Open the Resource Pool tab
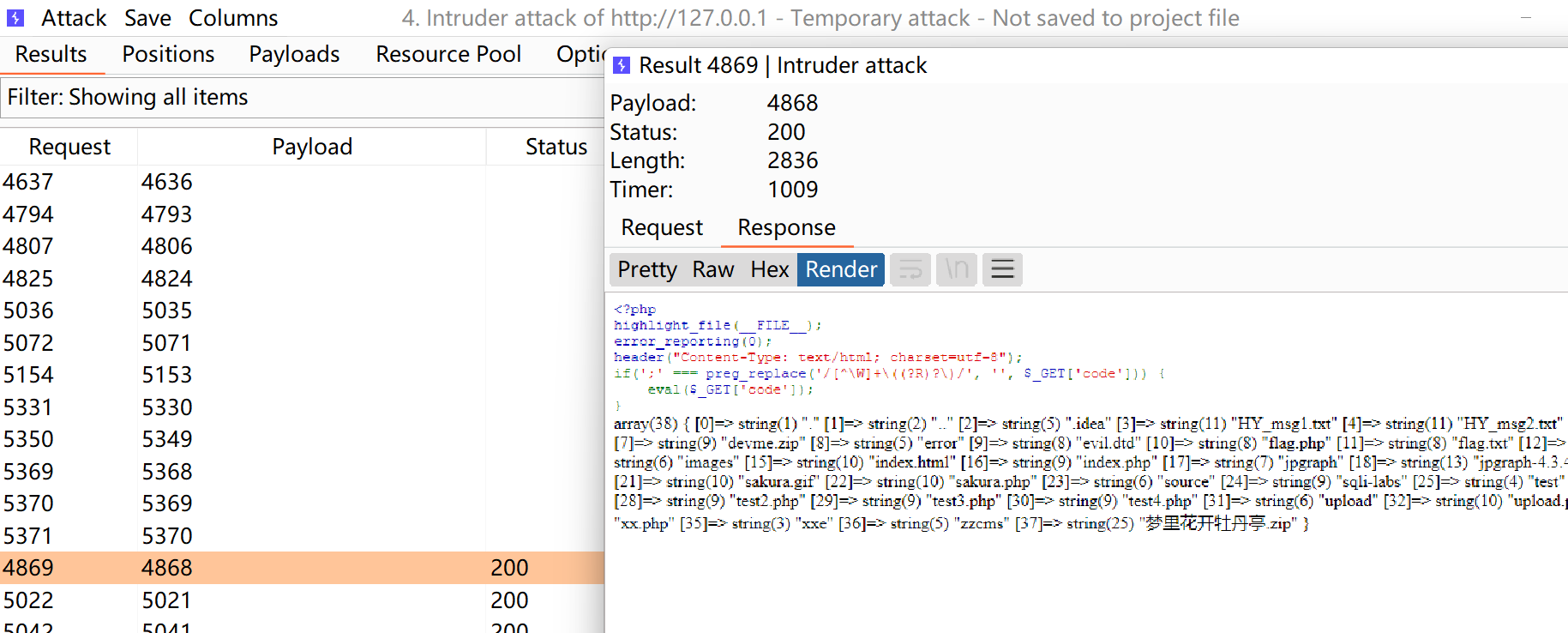This screenshot has height=633, width=1568. tap(448, 54)
